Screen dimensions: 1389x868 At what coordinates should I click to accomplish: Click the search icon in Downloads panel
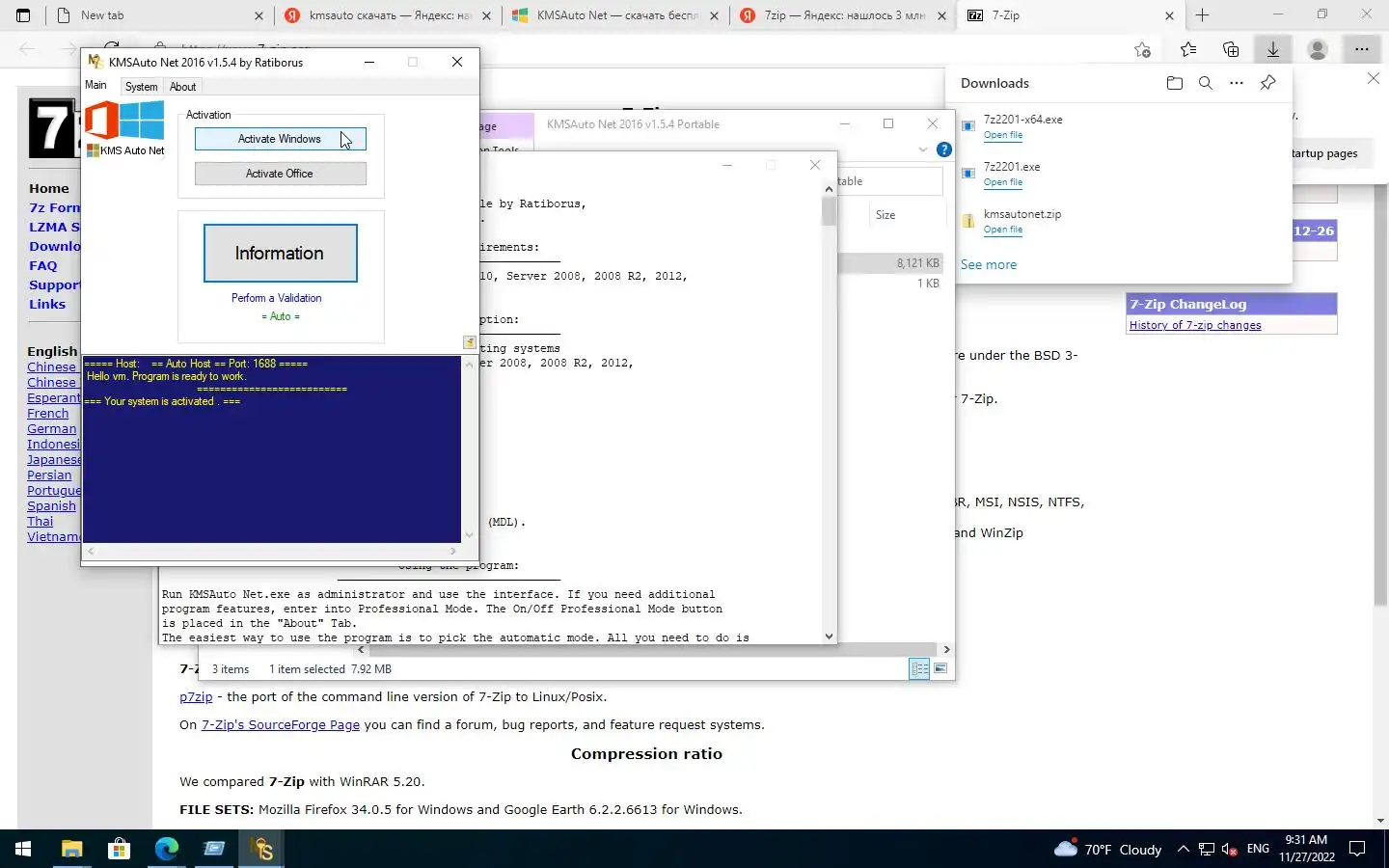click(1206, 83)
